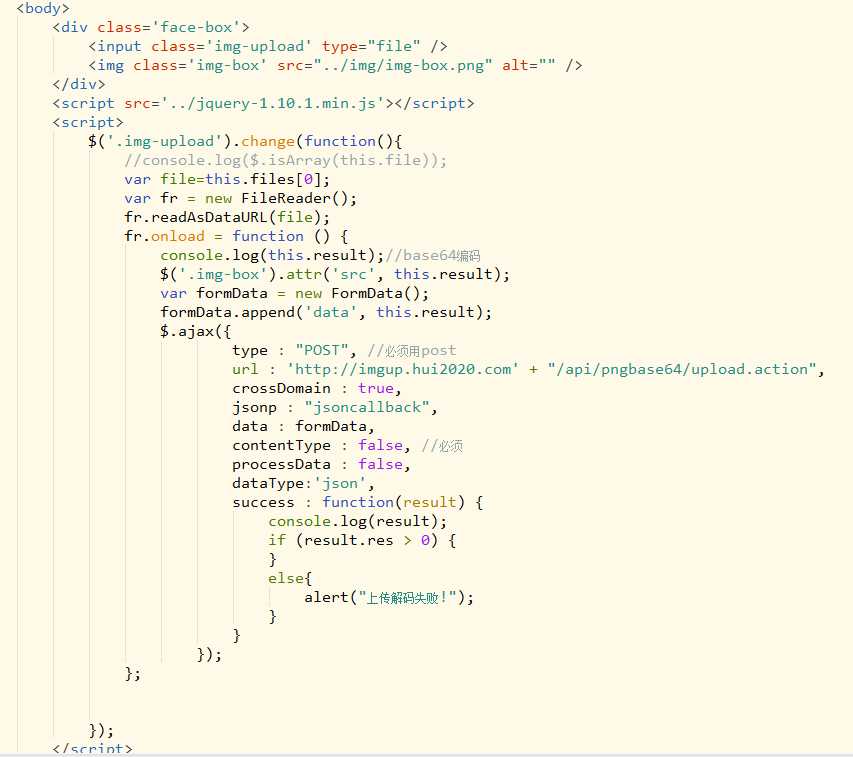The height and width of the screenshot is (757, 853).
Task: Select the input img-upload line
Action: coord(268,46)
